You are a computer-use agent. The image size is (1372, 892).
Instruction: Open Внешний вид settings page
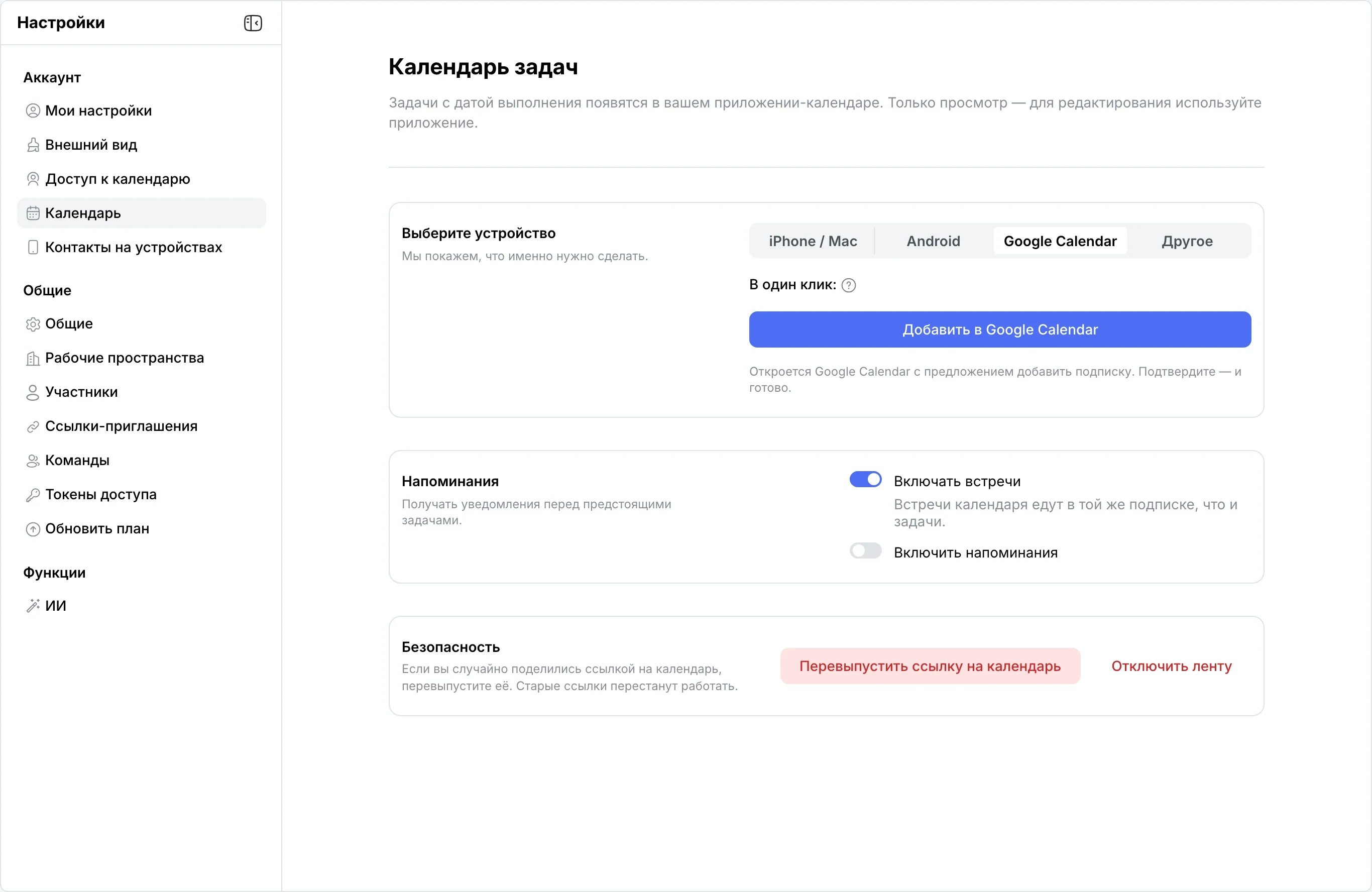click(142, 145)
